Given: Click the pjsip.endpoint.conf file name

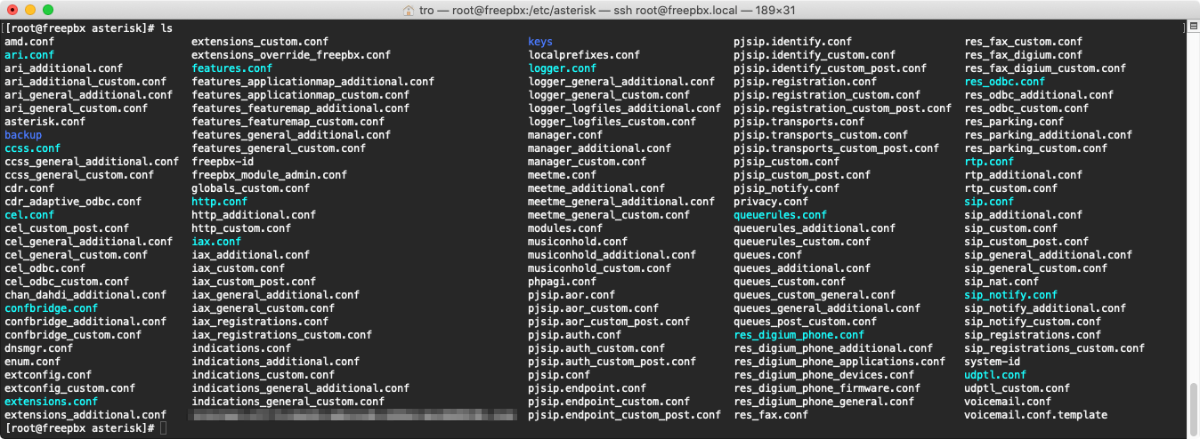Looking at the screenshot, I should [587, 388].
